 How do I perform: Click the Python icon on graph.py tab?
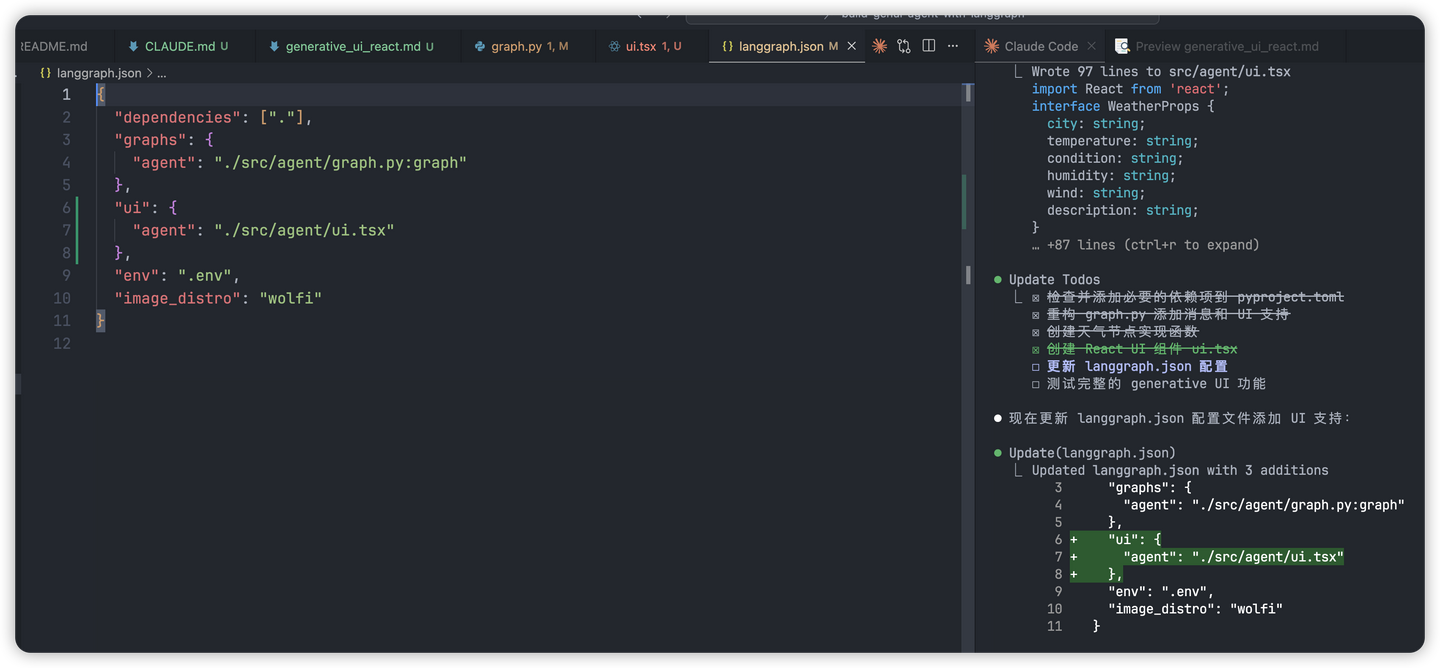480,46
